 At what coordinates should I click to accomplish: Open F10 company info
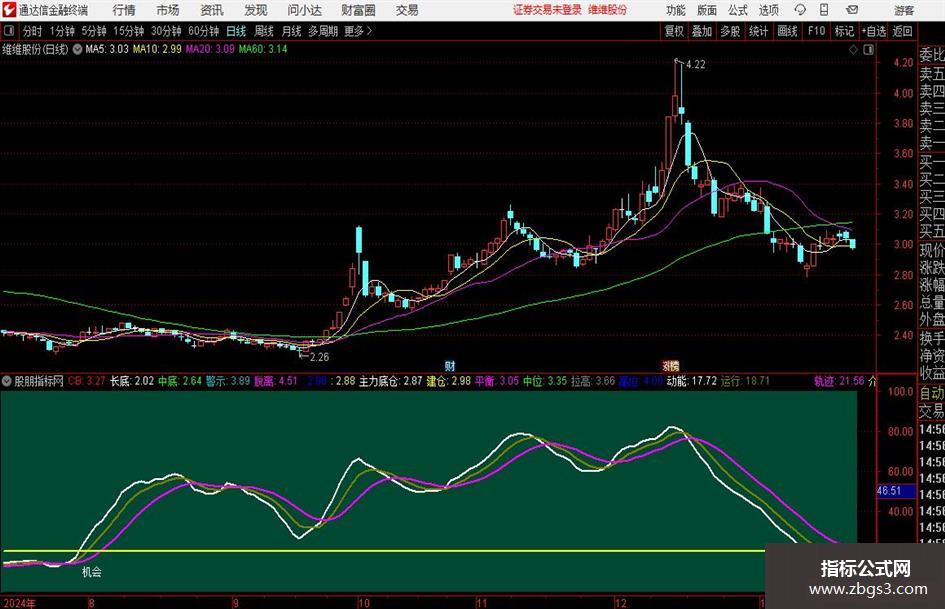click(x=817, y=31)
